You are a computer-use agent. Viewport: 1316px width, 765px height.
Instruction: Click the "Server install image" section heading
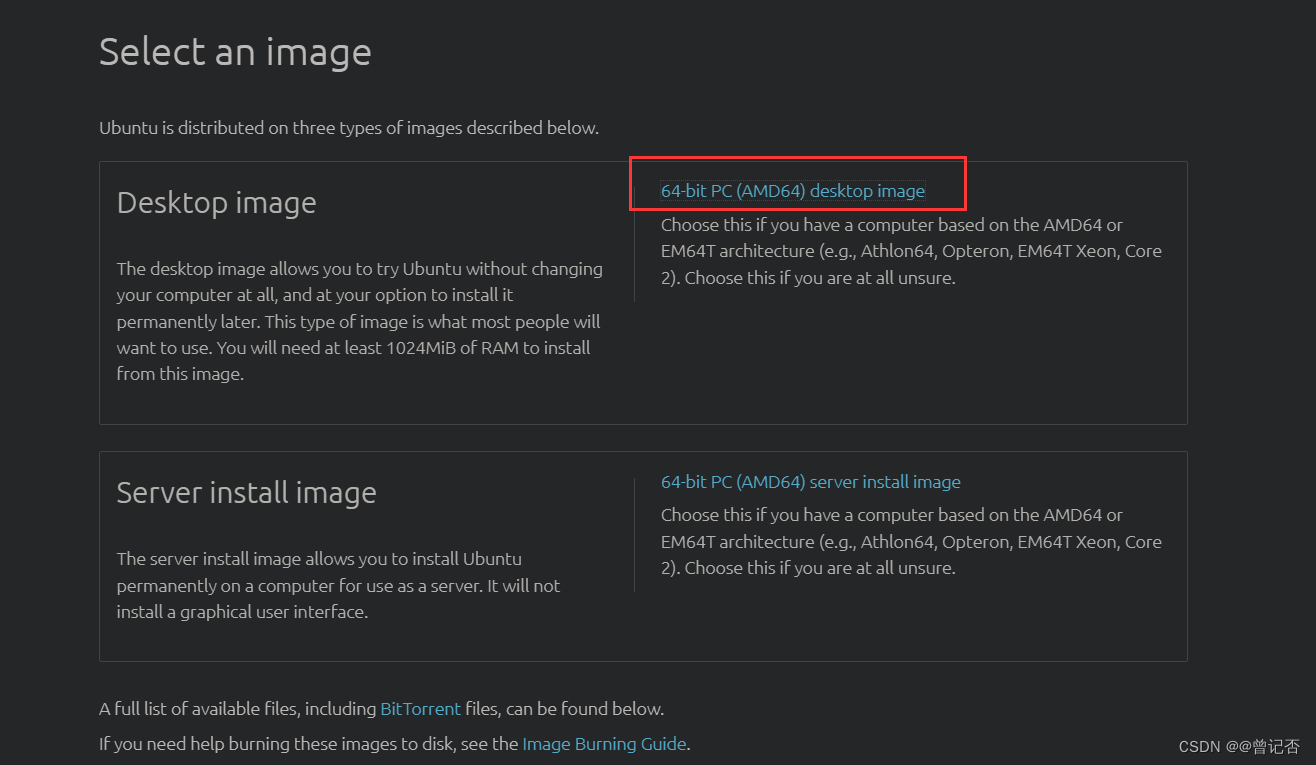(x=246, y=493)
